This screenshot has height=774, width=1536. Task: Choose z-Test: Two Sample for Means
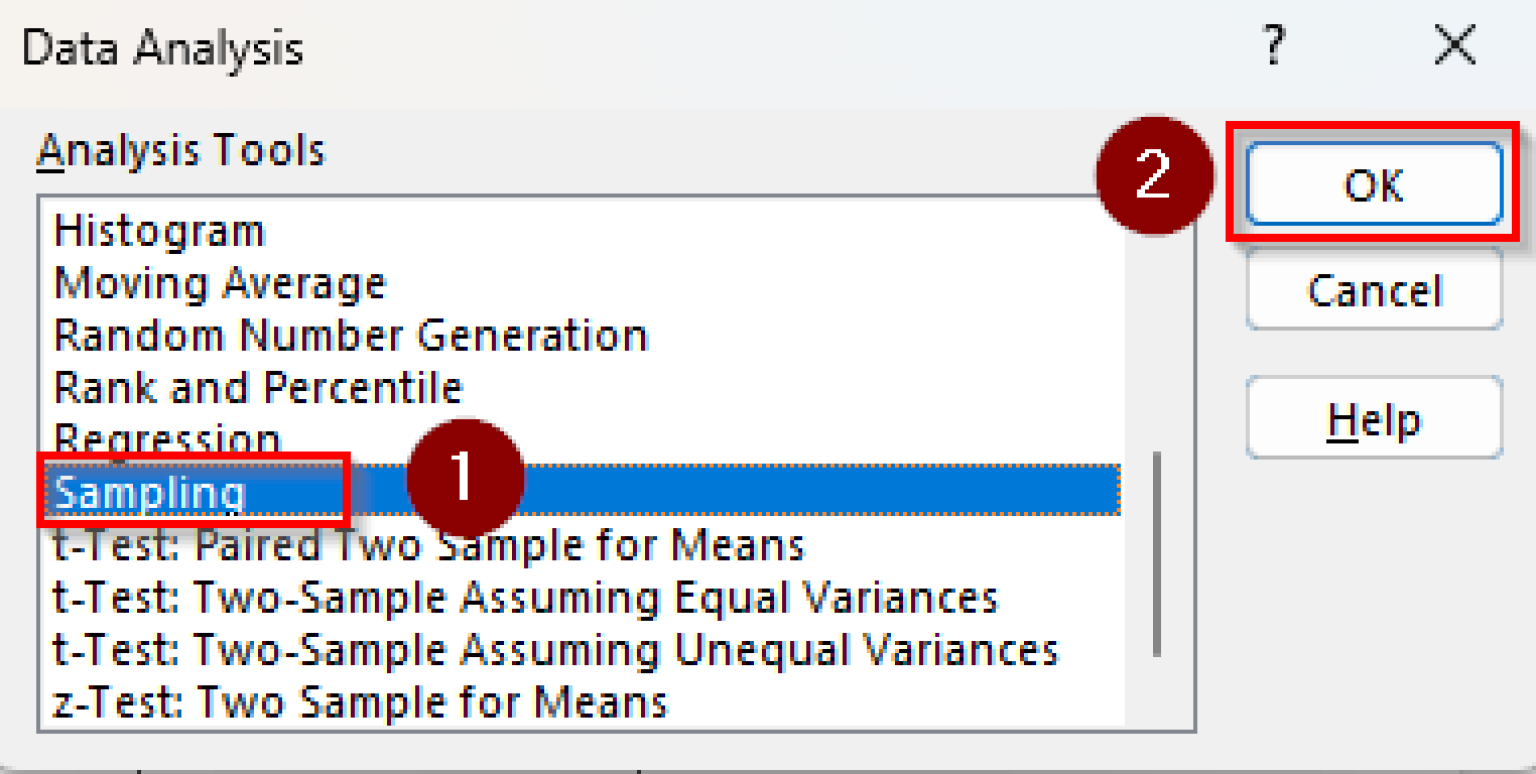[358, 701]
